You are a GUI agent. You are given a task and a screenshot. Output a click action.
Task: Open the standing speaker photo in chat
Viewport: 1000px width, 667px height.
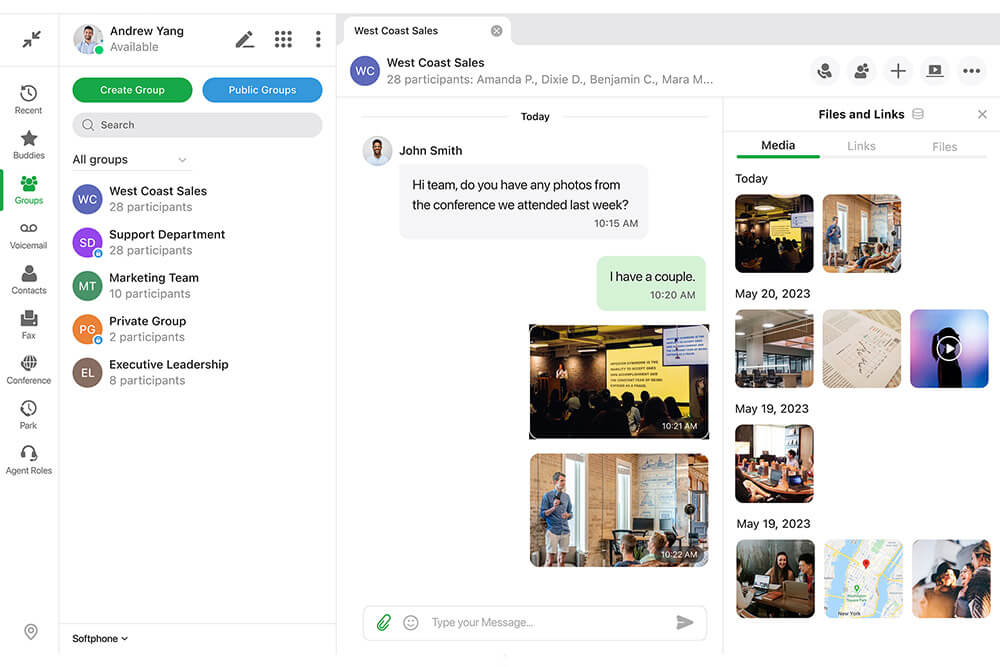point(619,510)
